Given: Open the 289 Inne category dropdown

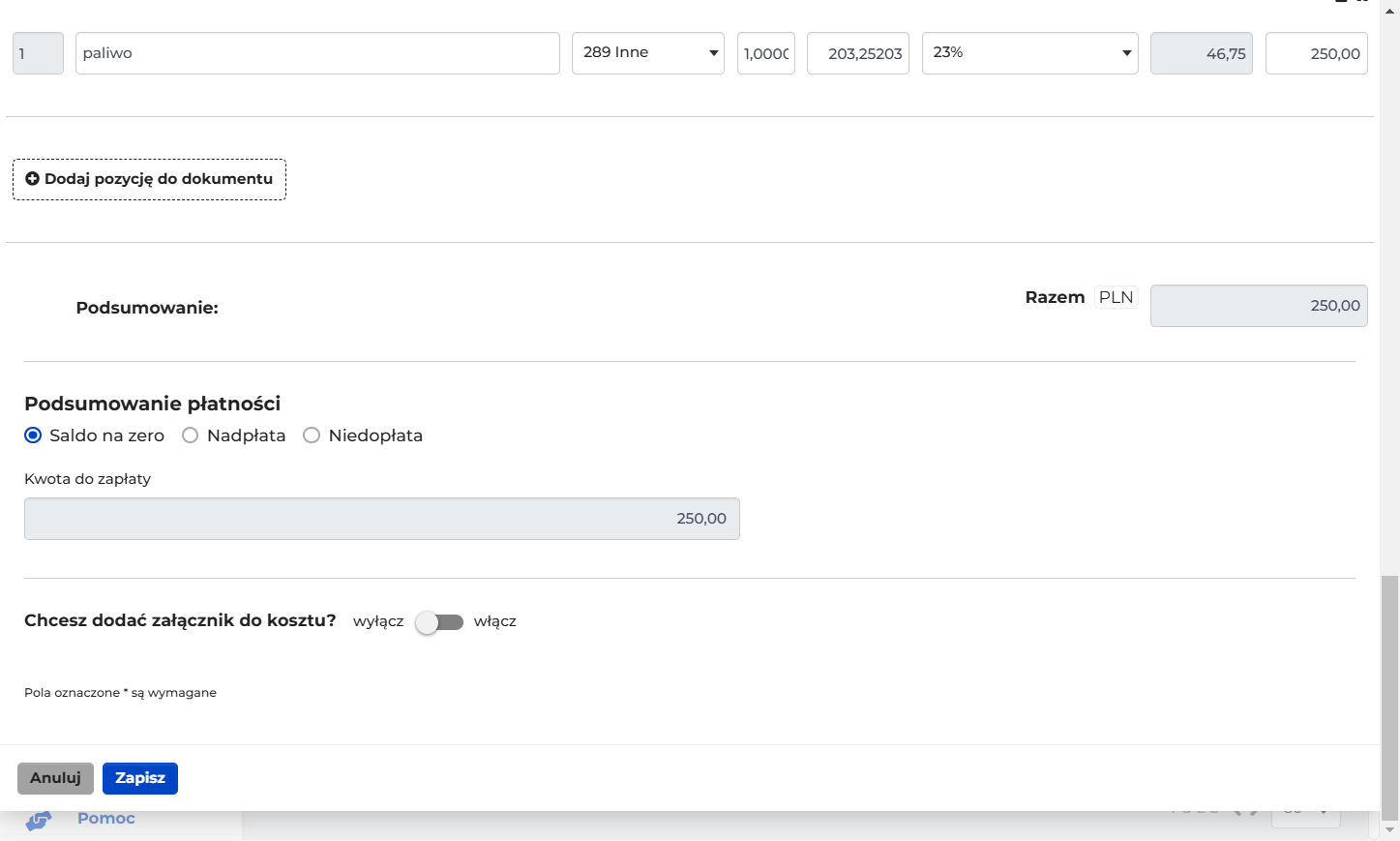Looking at the screenshot, I should (648, 53).
